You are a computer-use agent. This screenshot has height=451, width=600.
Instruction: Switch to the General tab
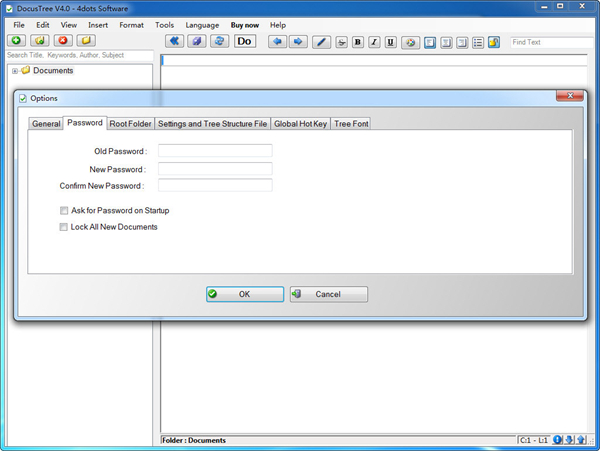[x=46, y=124]
